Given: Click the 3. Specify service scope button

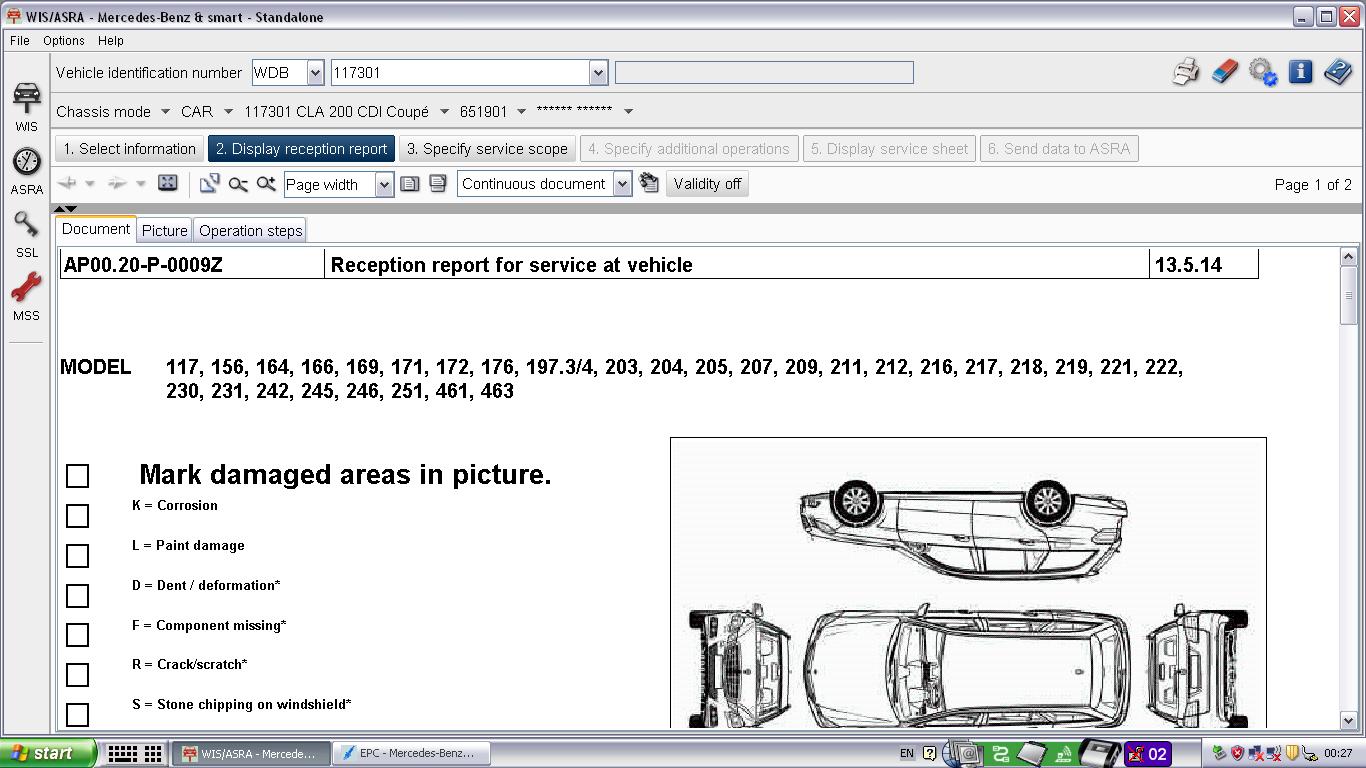Looking at the screenshot, I should pos(487,149).
